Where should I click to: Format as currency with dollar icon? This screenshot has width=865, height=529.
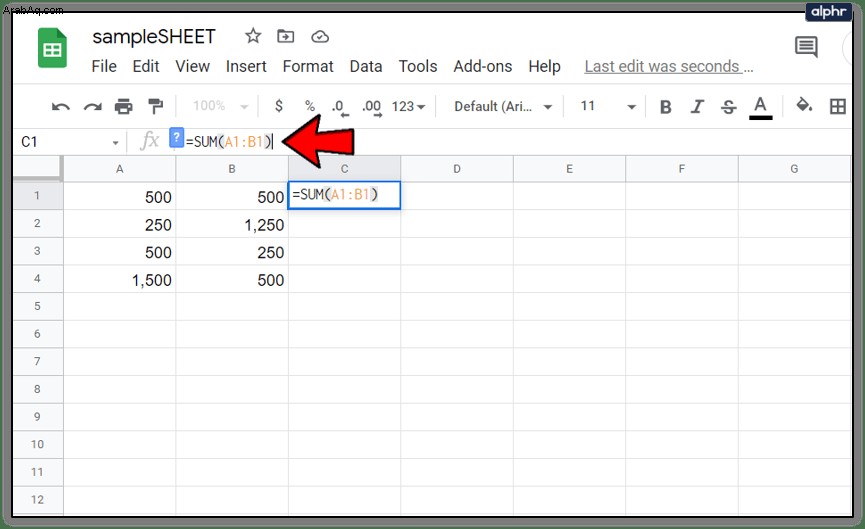point(279,105)
